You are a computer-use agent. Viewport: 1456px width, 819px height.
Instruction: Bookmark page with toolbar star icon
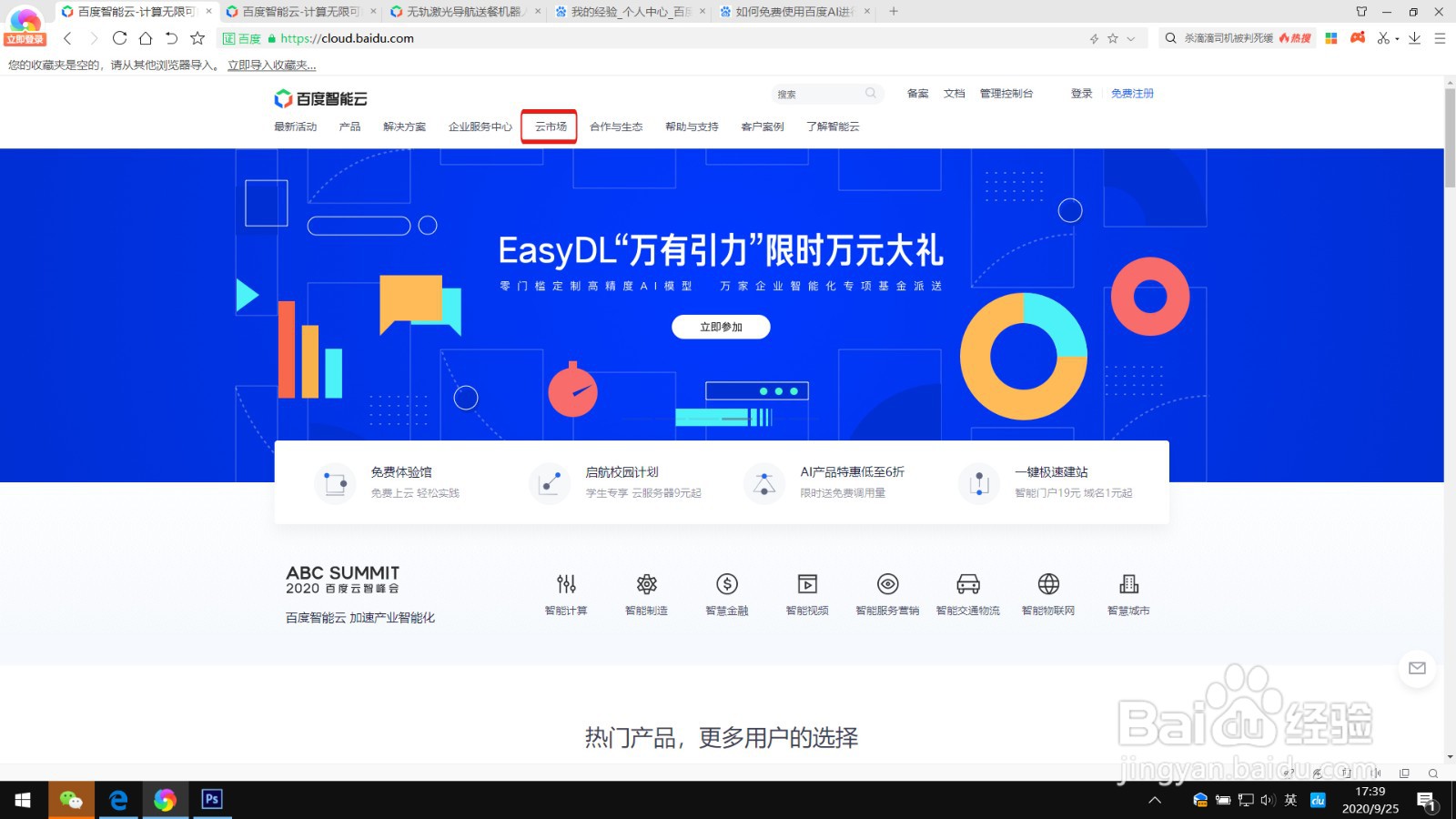pyautogui.click(x=197, y=38)
